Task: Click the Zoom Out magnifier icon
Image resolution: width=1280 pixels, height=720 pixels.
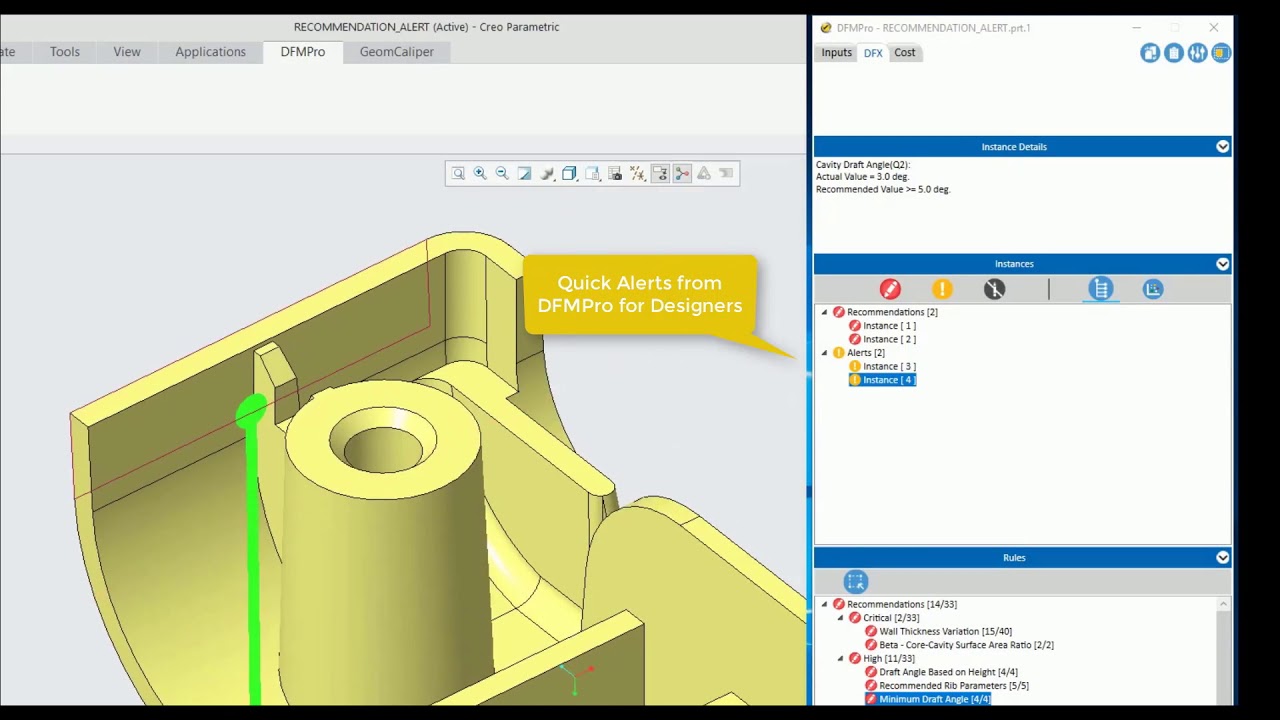Action: (x=502, y=174)
